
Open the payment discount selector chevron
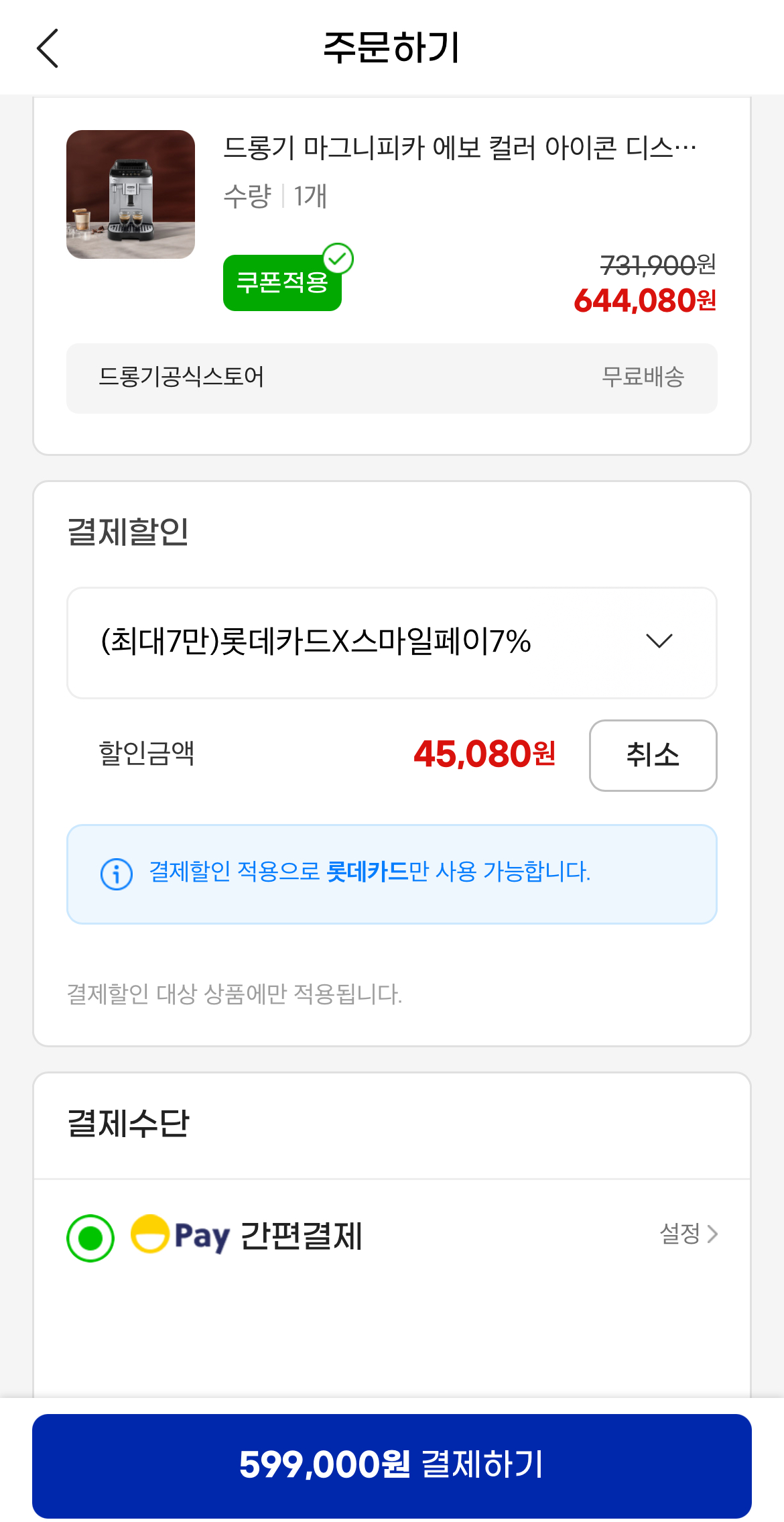point(660,642)
